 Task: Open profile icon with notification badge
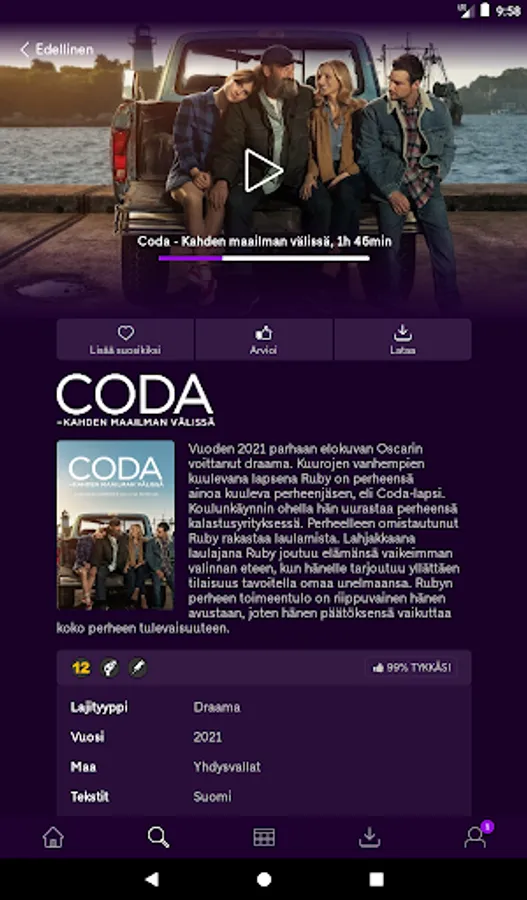tap(476, 836)
